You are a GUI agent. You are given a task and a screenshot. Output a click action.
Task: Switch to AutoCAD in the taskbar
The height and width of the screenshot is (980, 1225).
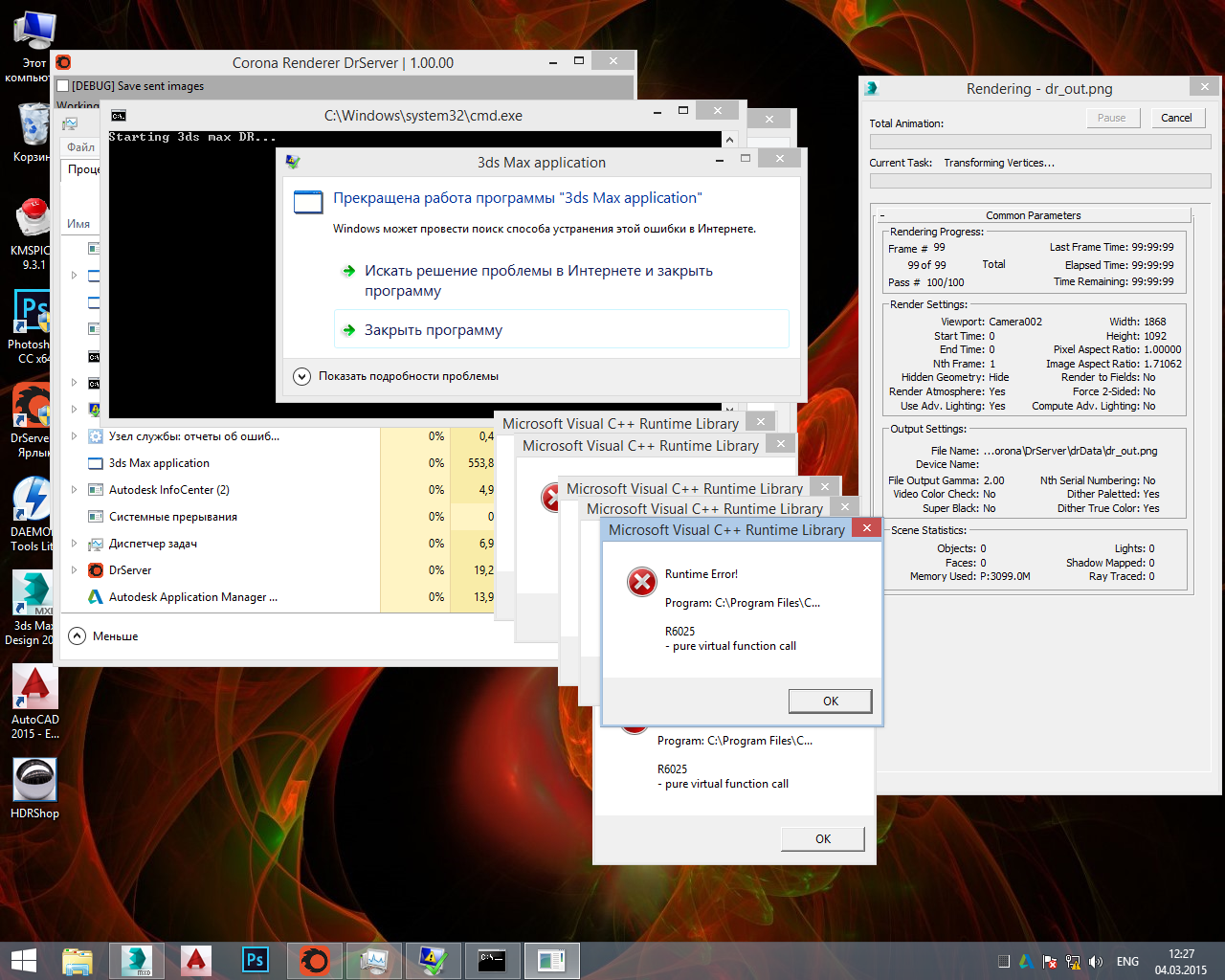coord(196,961)
